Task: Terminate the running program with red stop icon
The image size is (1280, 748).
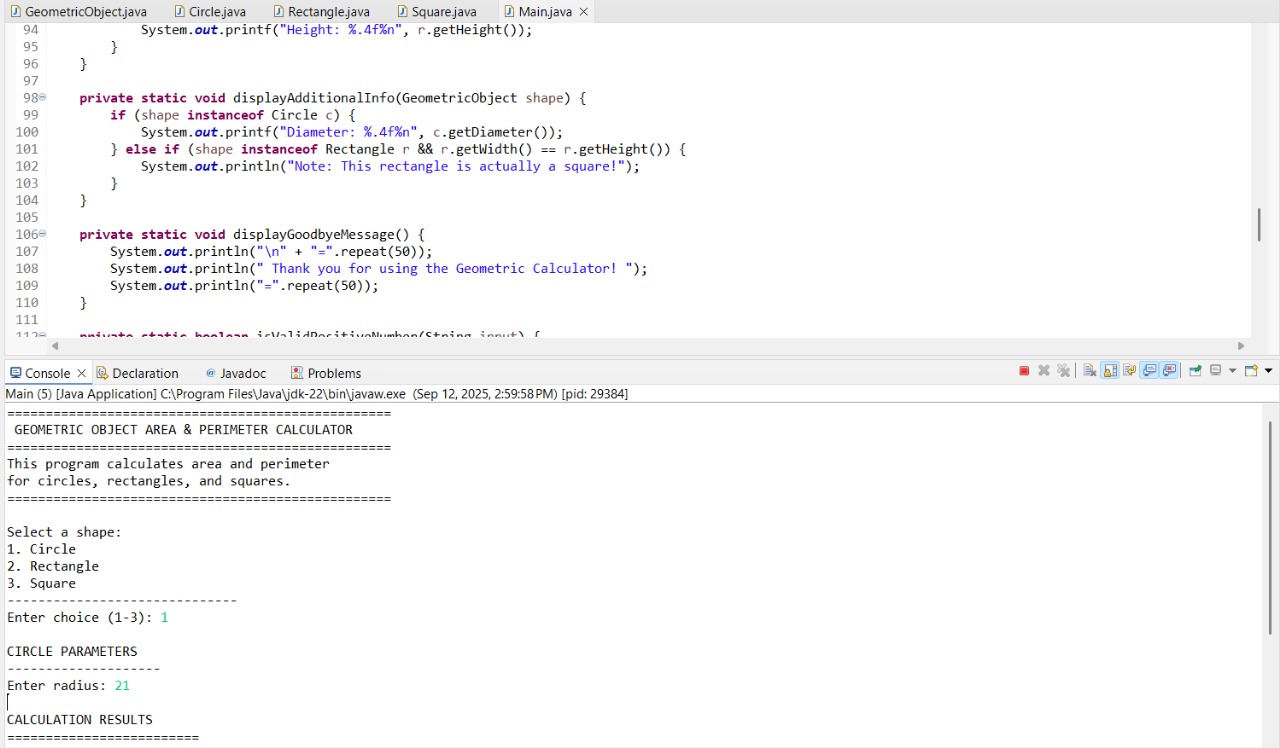Action: click(1024, 371)
